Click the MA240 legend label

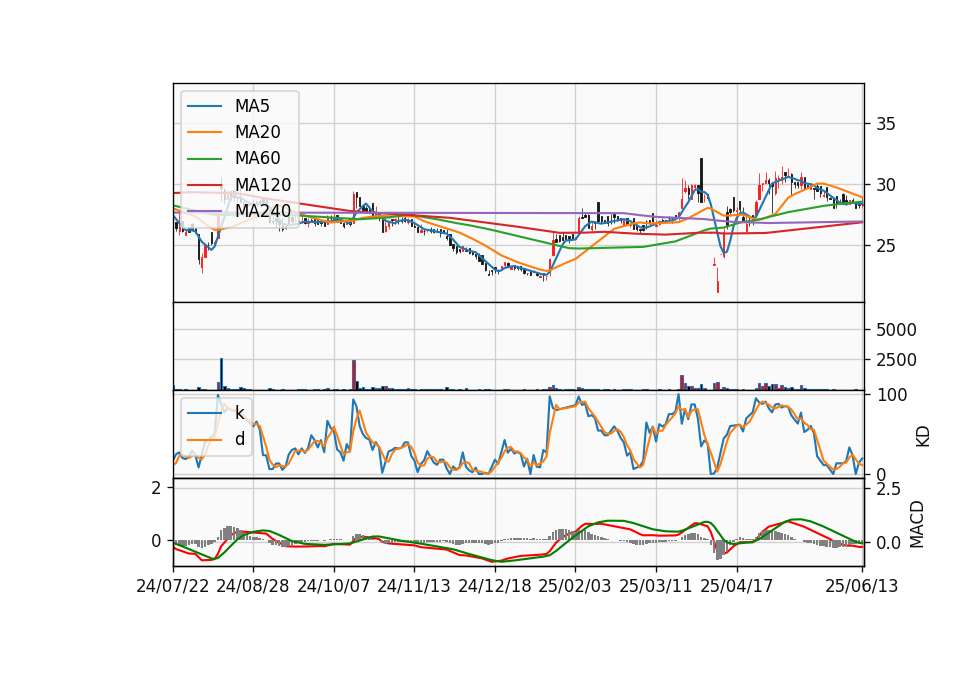point(263,211)
